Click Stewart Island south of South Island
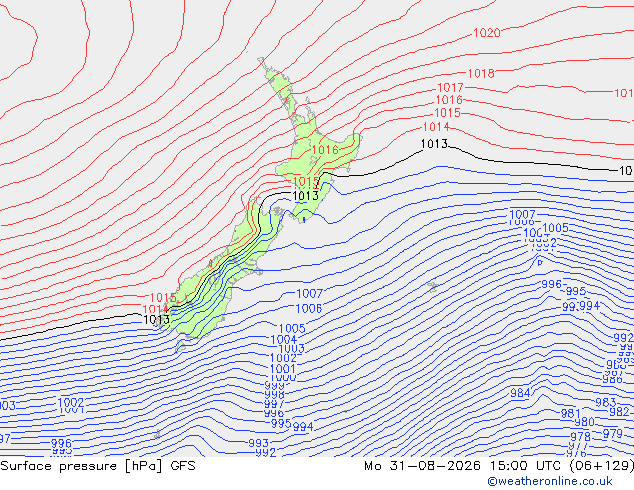This screenshot has height=490, width=634. click(180, 346)
